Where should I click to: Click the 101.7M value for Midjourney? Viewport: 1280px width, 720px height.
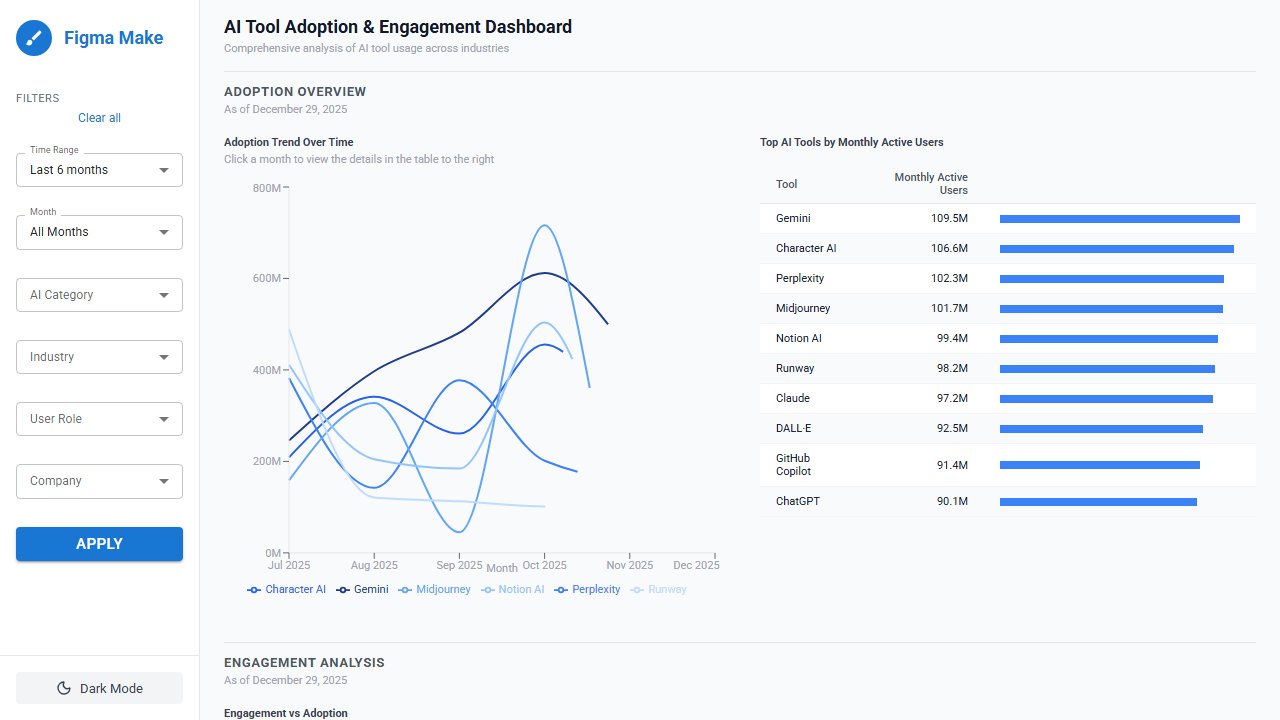949,309
